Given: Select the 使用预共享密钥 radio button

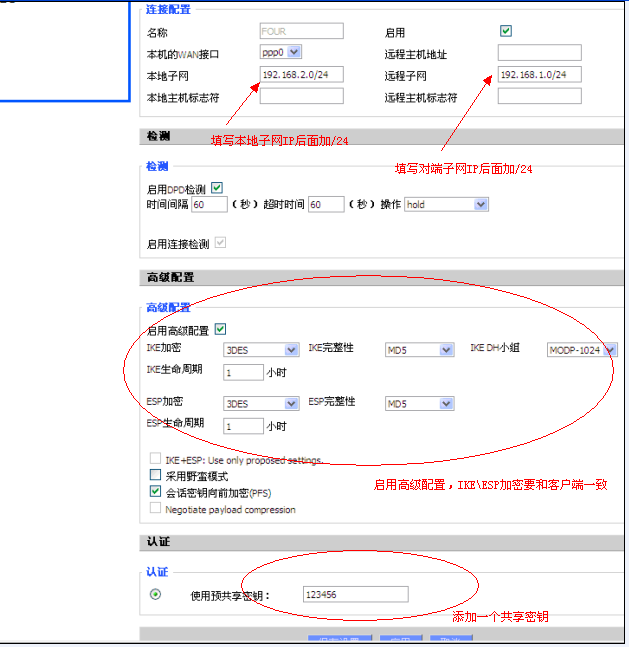Looking at the screenshot, I should coord(155,594).
